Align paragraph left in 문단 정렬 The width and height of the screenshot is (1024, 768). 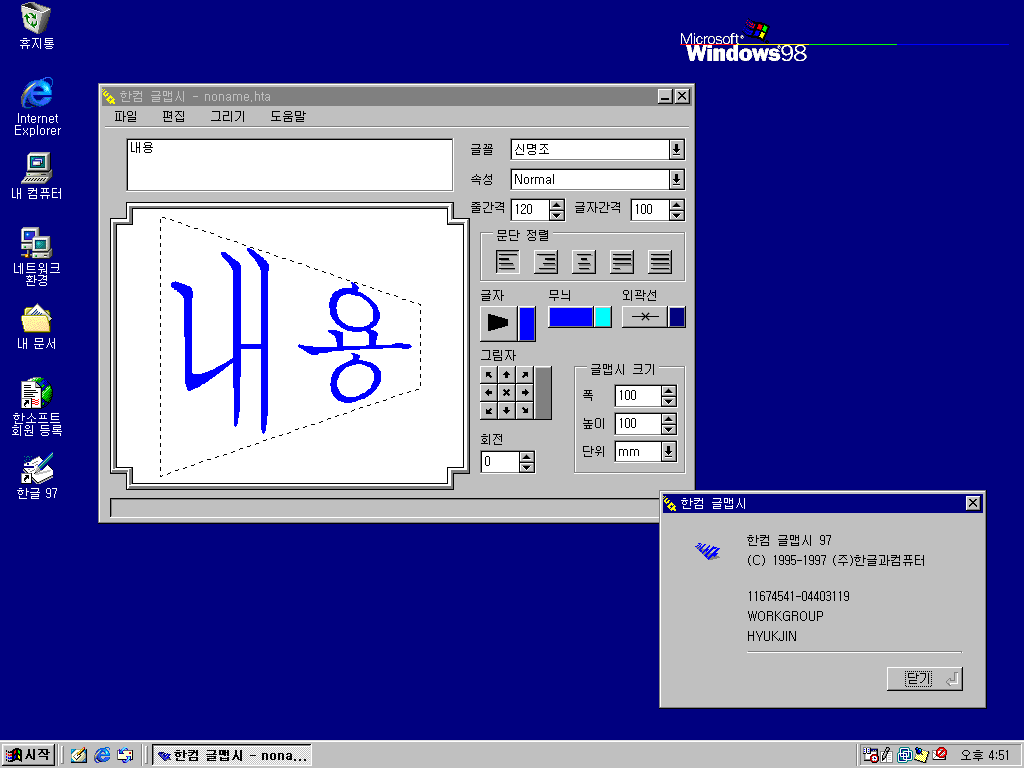[507, 261]
